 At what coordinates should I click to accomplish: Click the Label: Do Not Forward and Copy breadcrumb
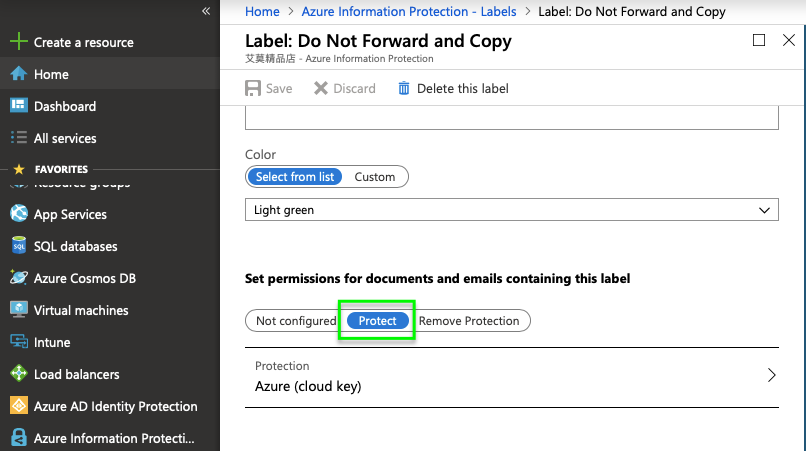pyautogui.click(x=632, y=11)
